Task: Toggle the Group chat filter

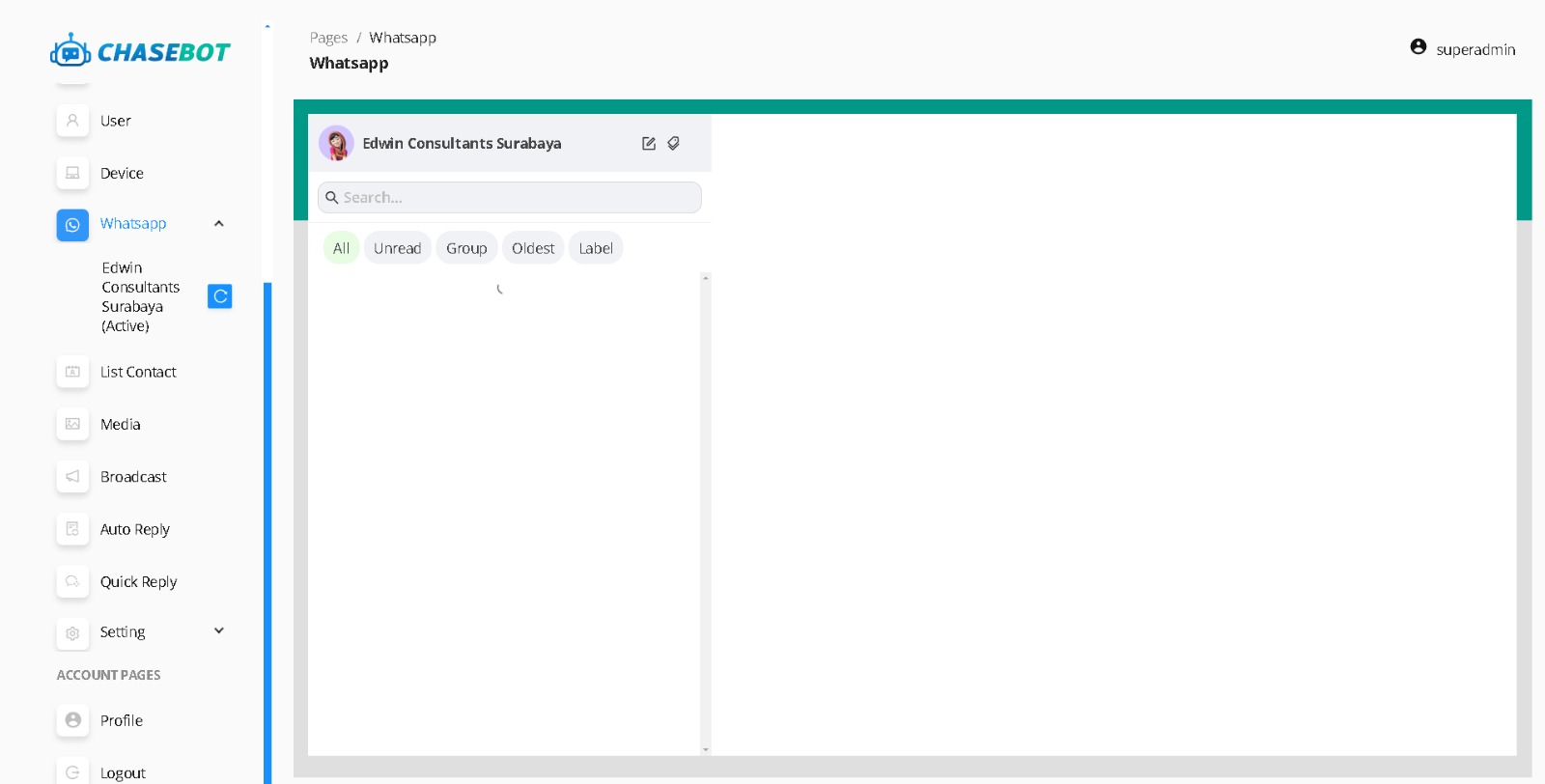Action: coord(466,248)
